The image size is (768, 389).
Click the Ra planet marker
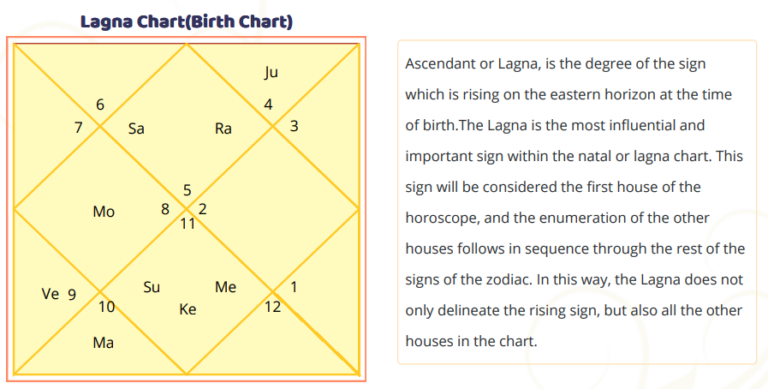(223, 128)
